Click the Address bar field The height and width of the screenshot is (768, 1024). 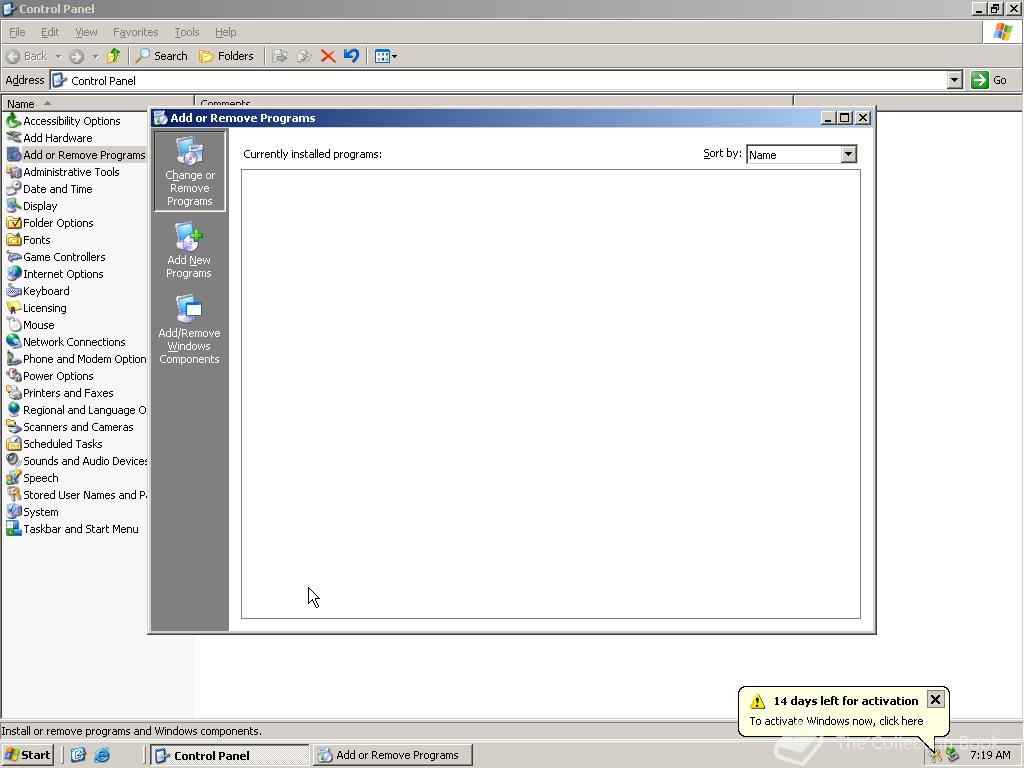[499, 80]
